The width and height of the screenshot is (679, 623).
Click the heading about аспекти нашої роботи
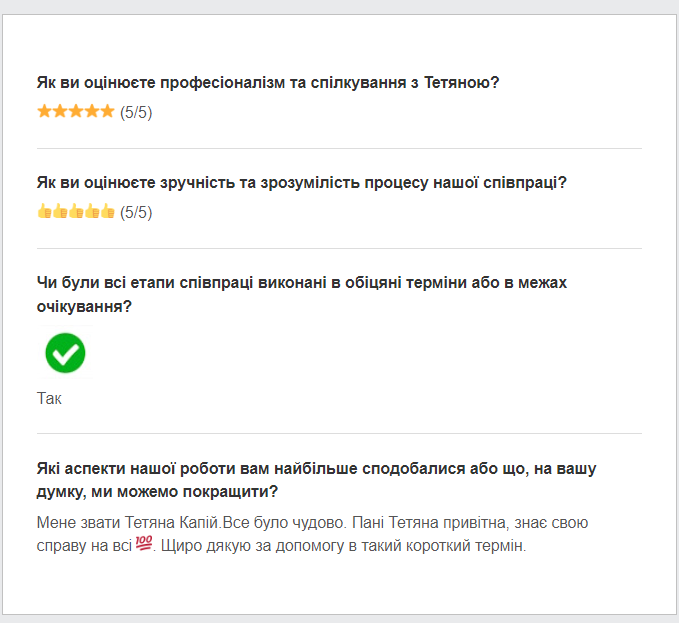[x=317, y=480]
